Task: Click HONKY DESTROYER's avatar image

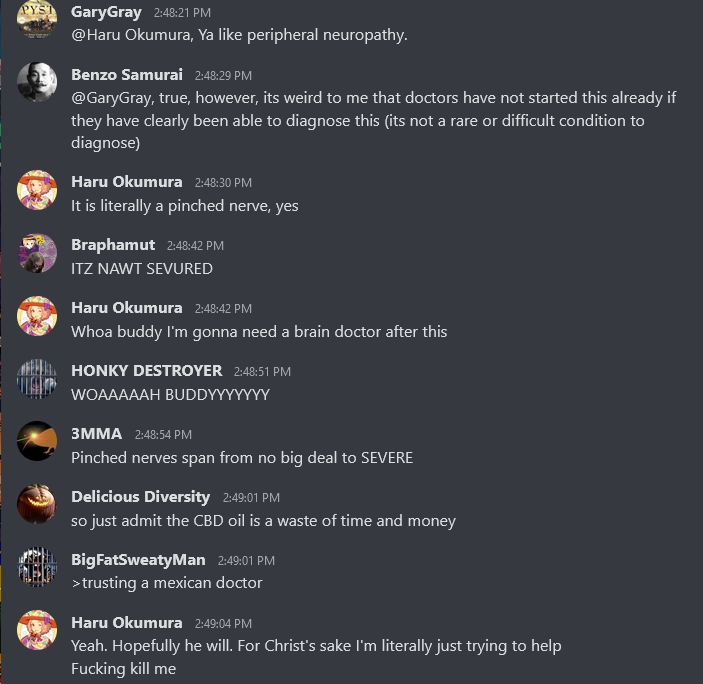Action: coord(37,378)
